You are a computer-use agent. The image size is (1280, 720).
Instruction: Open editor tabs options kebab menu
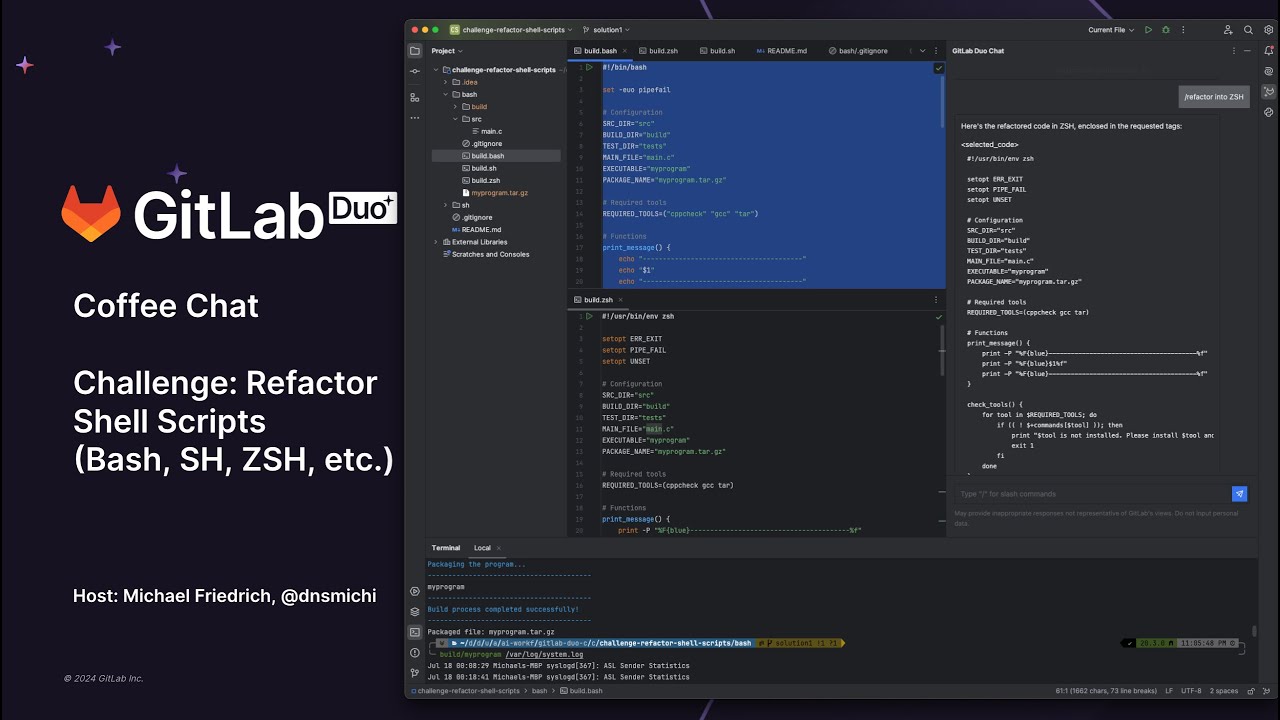click(938, 50)
